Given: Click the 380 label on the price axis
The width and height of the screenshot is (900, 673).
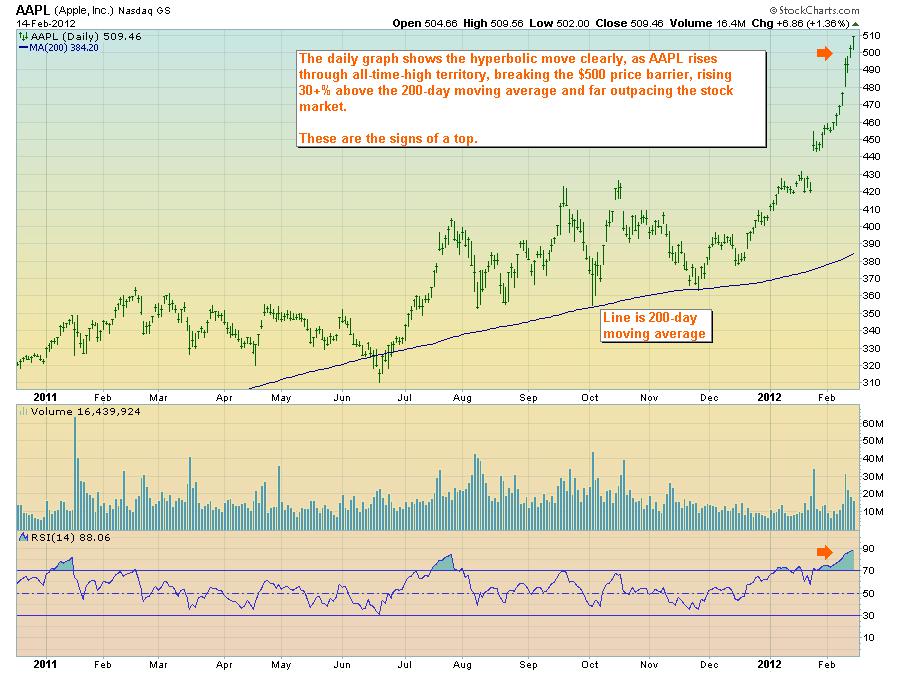Looking at the screenshot, I should click(871, 262).
